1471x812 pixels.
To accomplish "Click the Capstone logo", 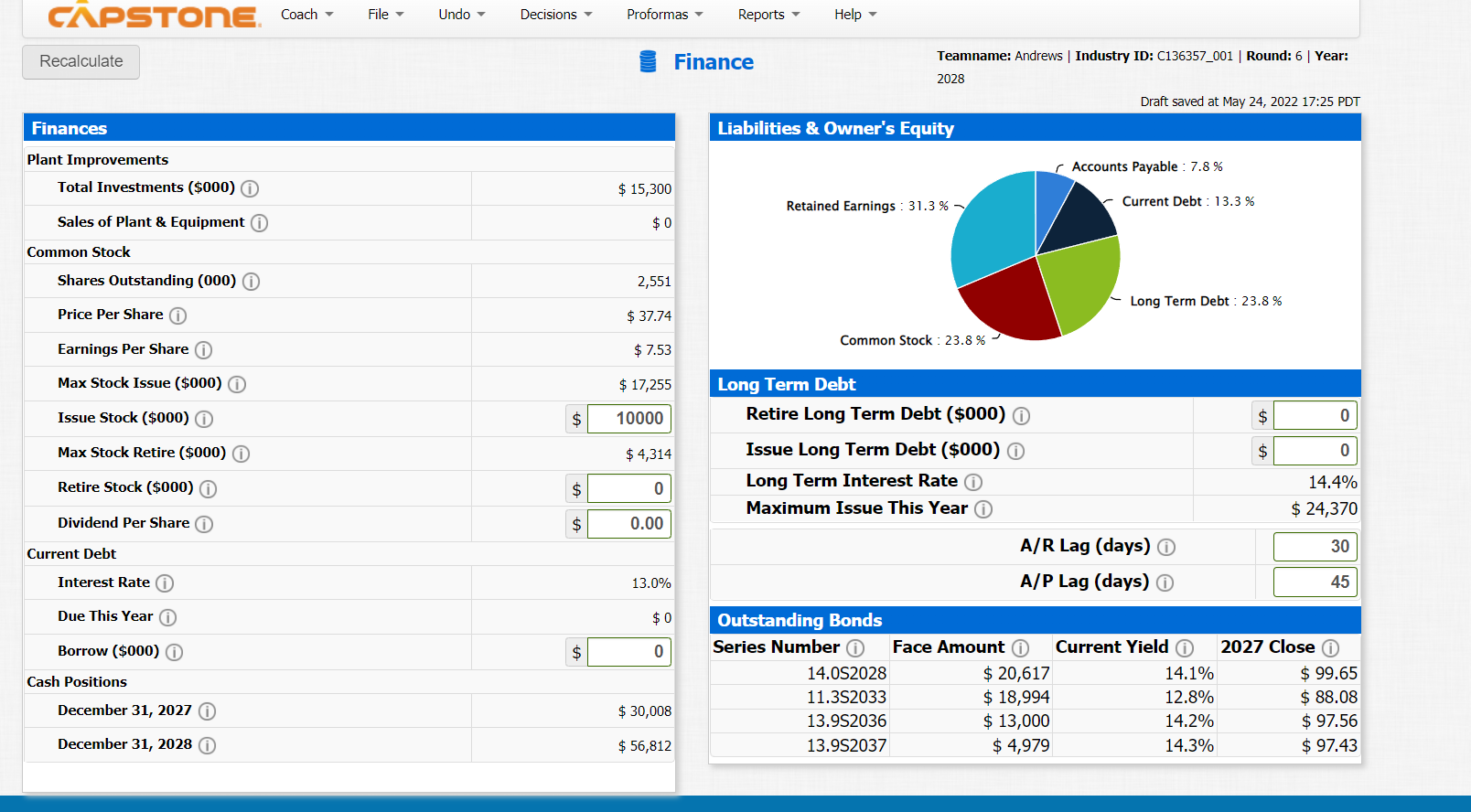I will pos(154,16).
